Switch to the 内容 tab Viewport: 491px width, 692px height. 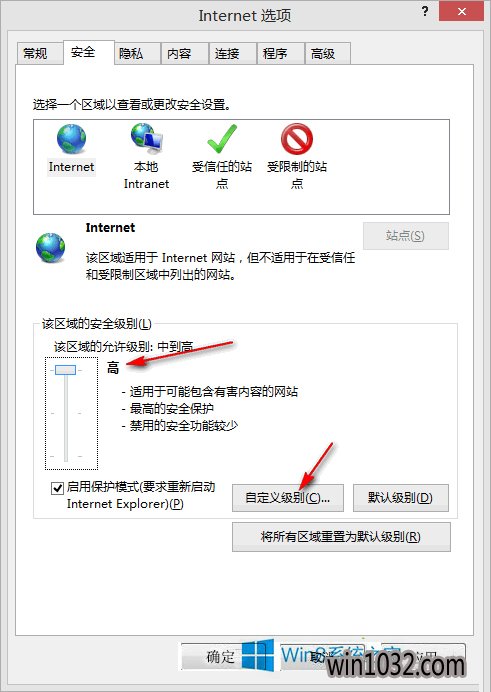click(179, 53)
